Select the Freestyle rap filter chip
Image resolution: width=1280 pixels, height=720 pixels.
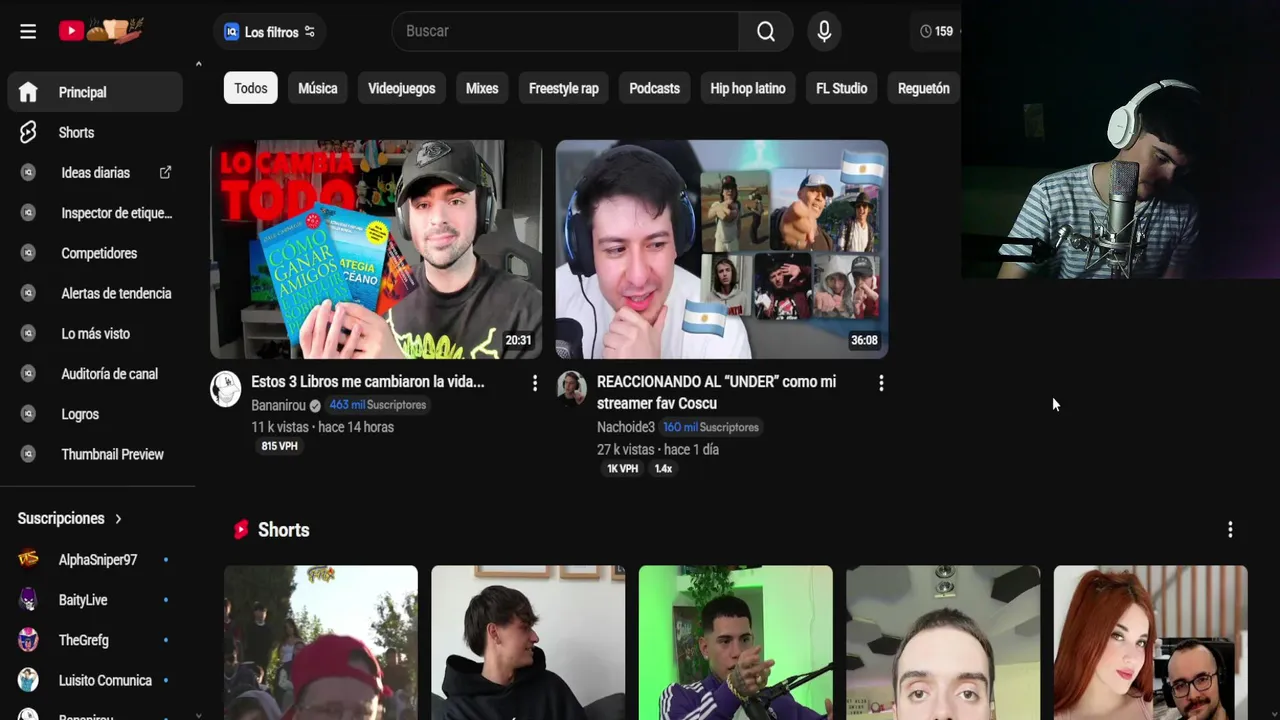(564, 88)
